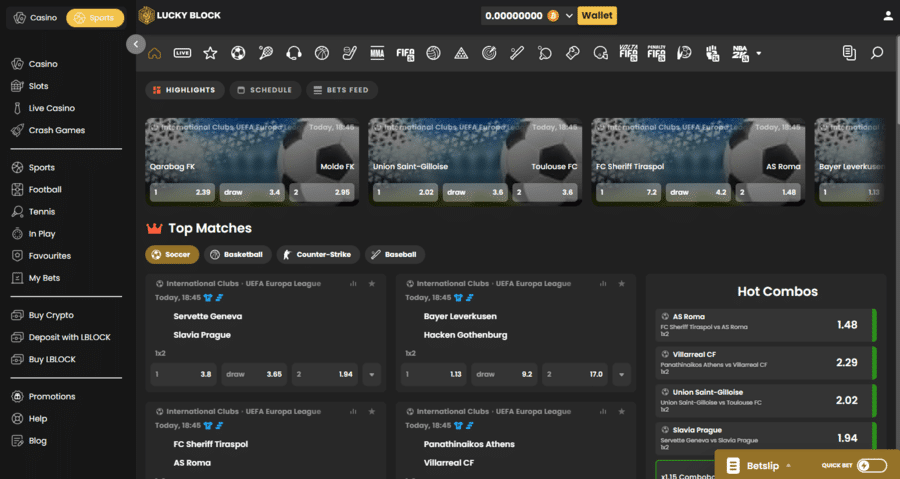Switch to Highlights tab
This screenshot has height=479, width=900.
coord(184,90)
